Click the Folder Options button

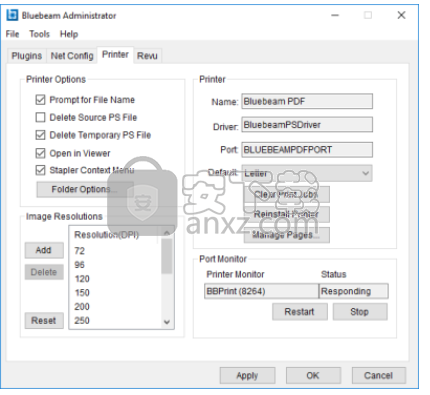[x=85, y=189]
